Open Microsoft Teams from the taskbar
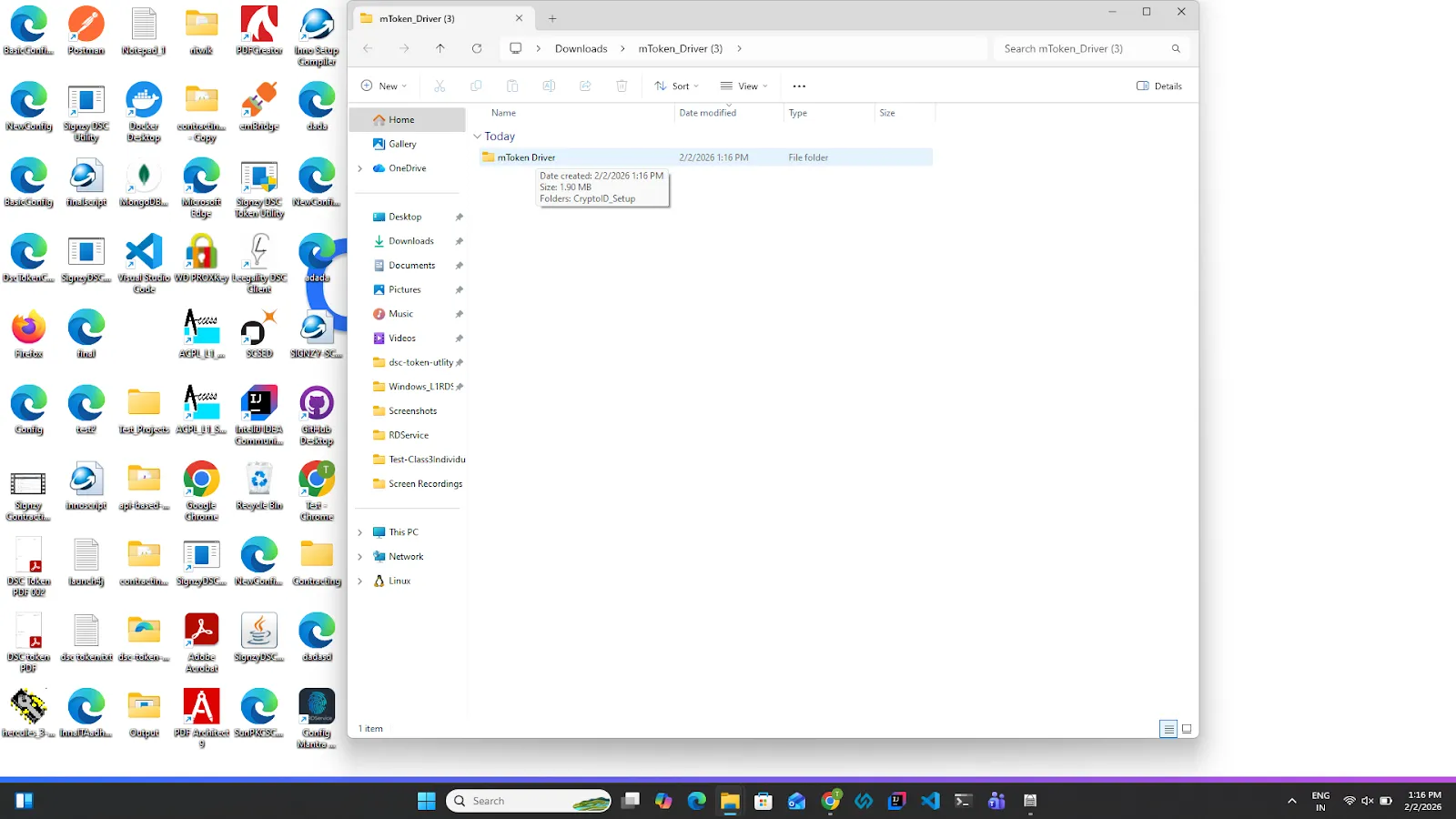1456x819 pixels. (996, 801)
